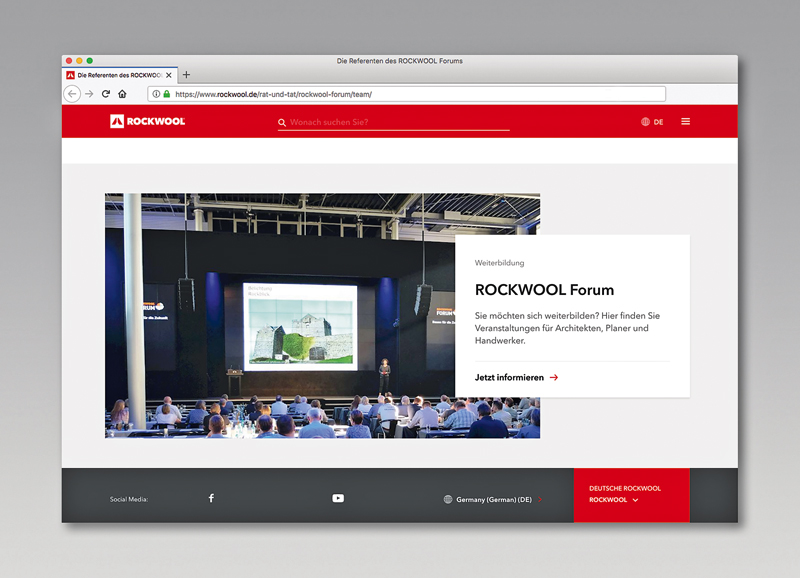
Task: Click the ROCKWOOL logo in header
Action: click(x=147, y=121)
